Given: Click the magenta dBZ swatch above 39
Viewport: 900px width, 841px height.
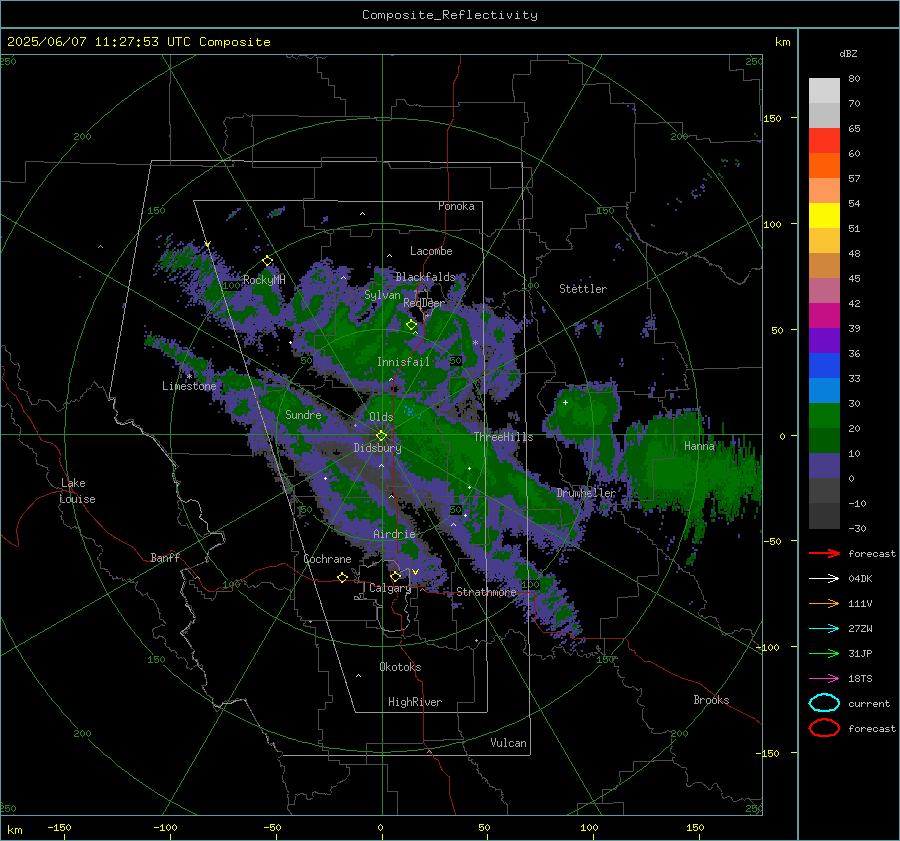Looking at the screenshot, I should click(x=824, y=316).
